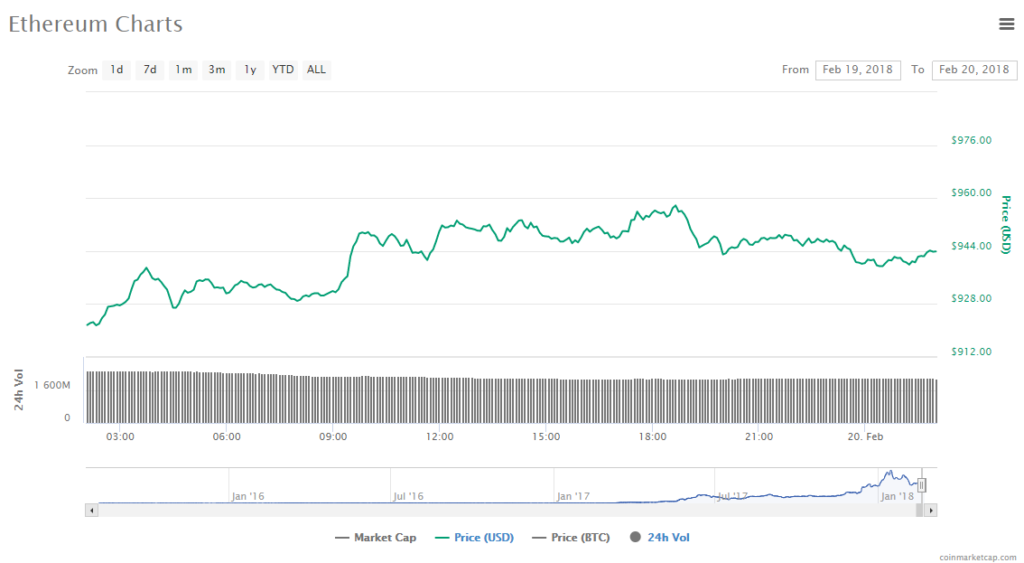Screen dimensions: 1024x563
Task: Click the Ethereum Charts heading
Action: (x=95, y=24)
